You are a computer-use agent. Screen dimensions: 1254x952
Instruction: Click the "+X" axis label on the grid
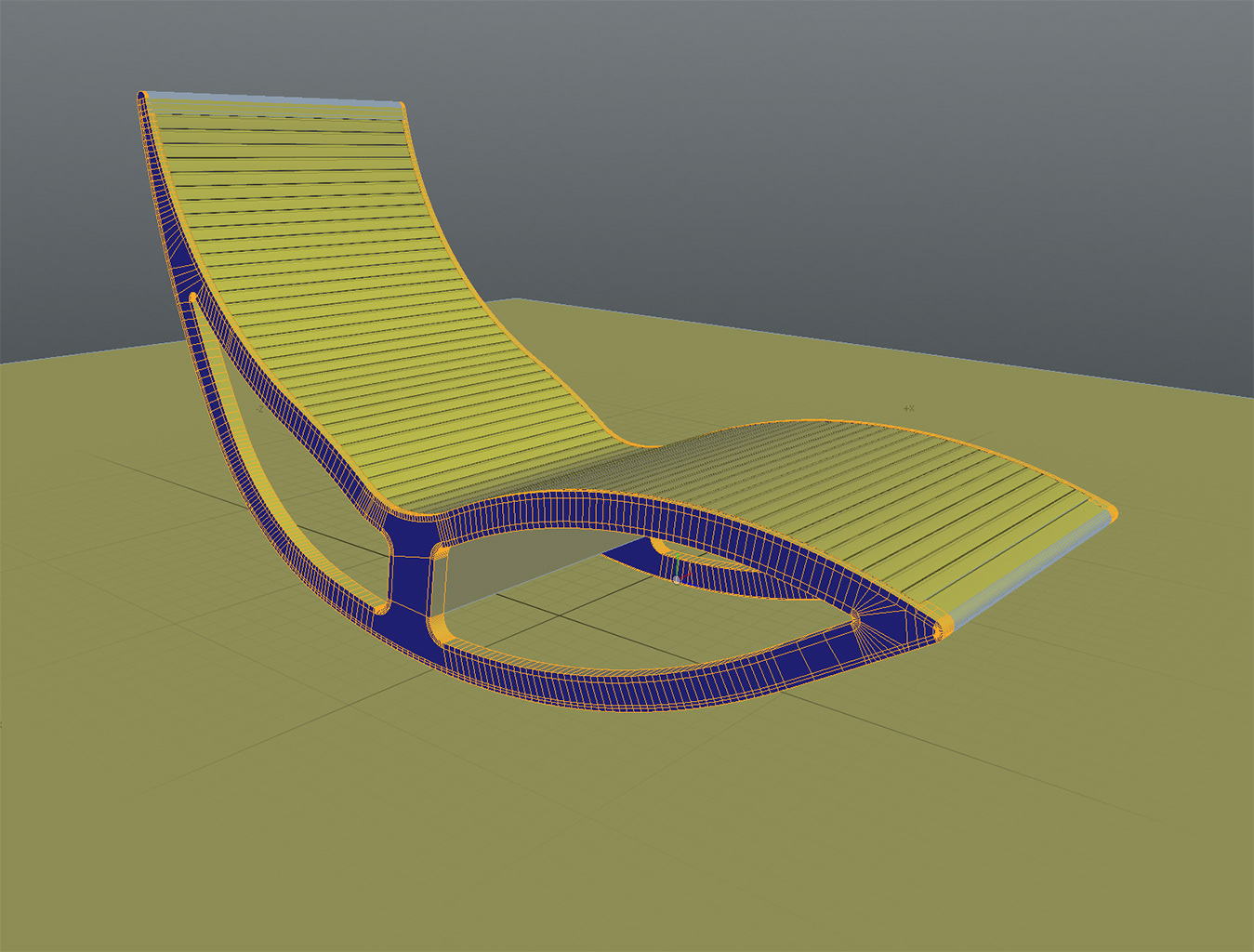(909, 408)
